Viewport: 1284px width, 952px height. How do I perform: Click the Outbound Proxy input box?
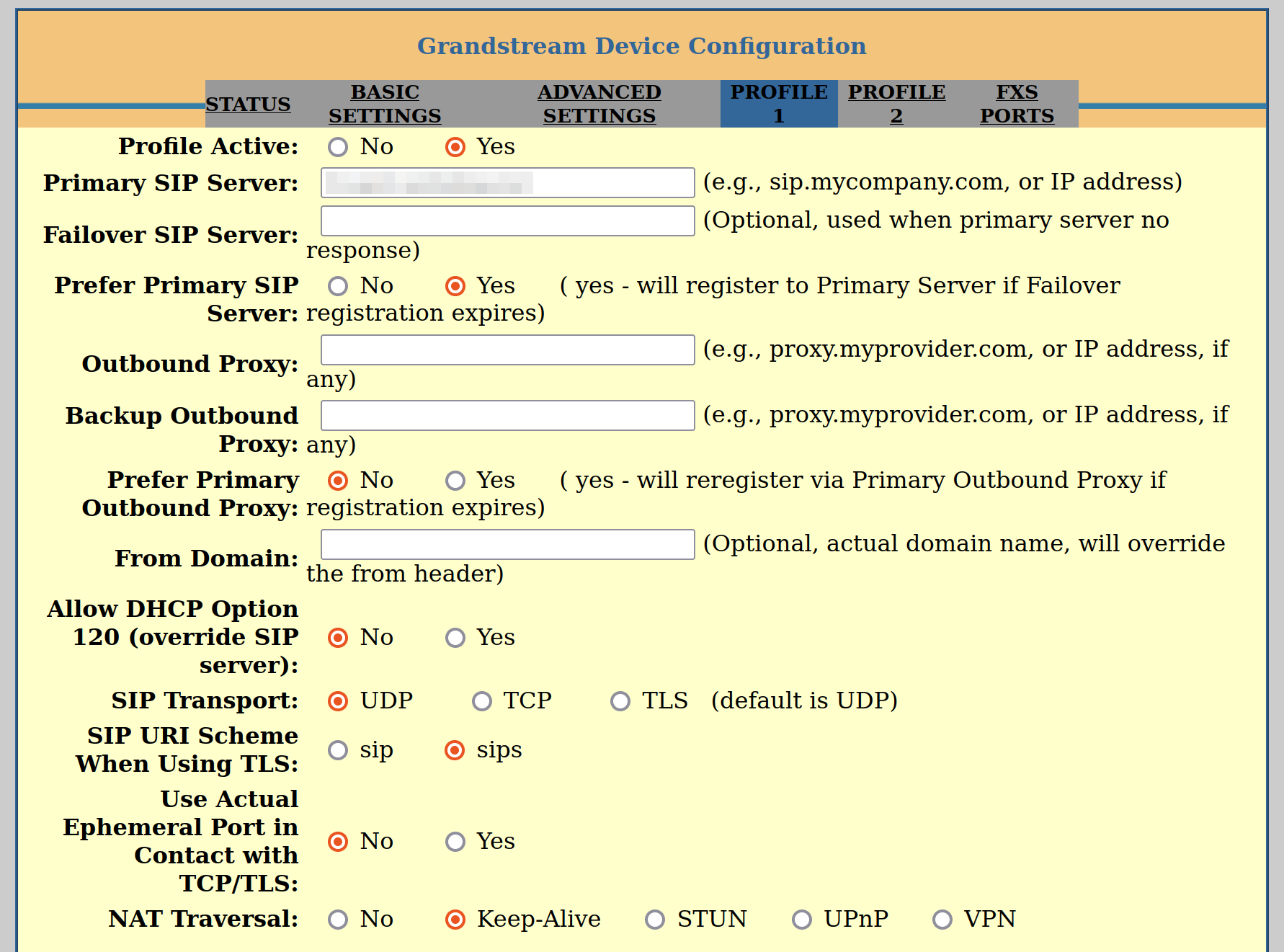pyautogui.click(x=507, y=350)
